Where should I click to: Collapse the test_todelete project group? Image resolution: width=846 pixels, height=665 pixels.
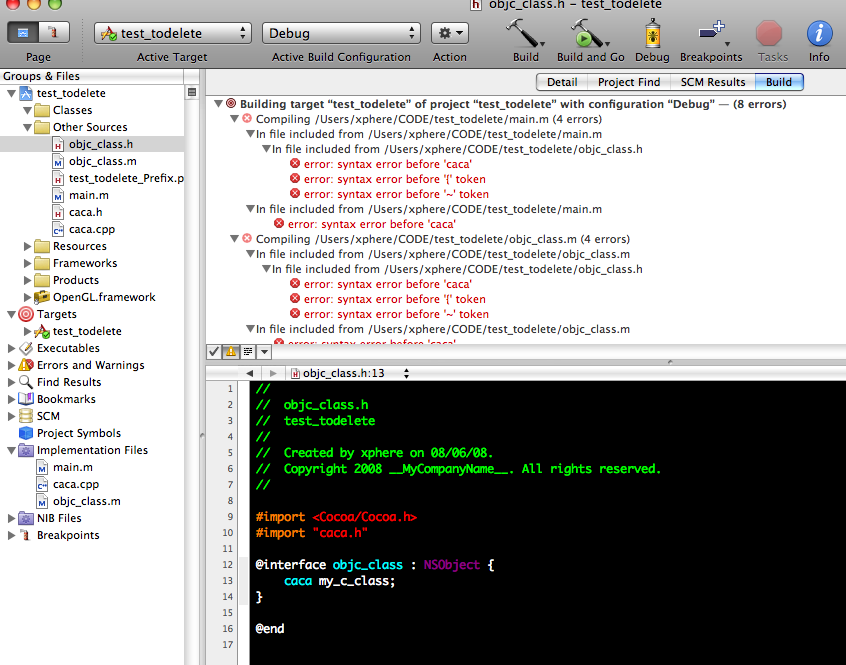pyautogui.click(x=11, y=93)
